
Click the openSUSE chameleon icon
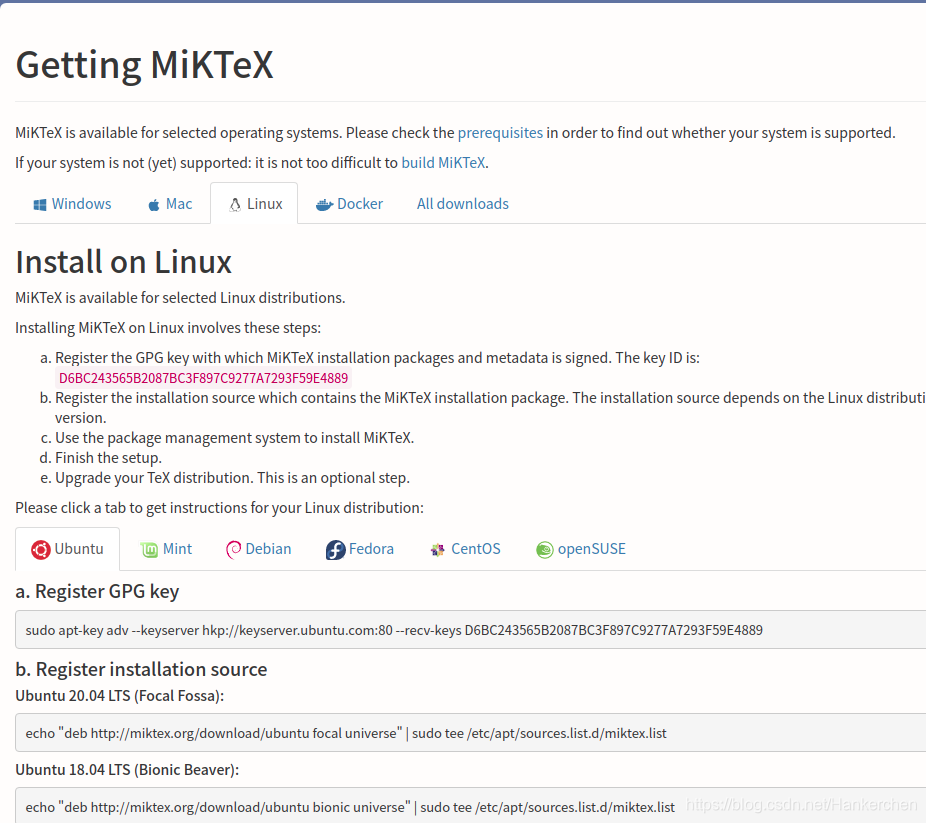click(544, 550)
